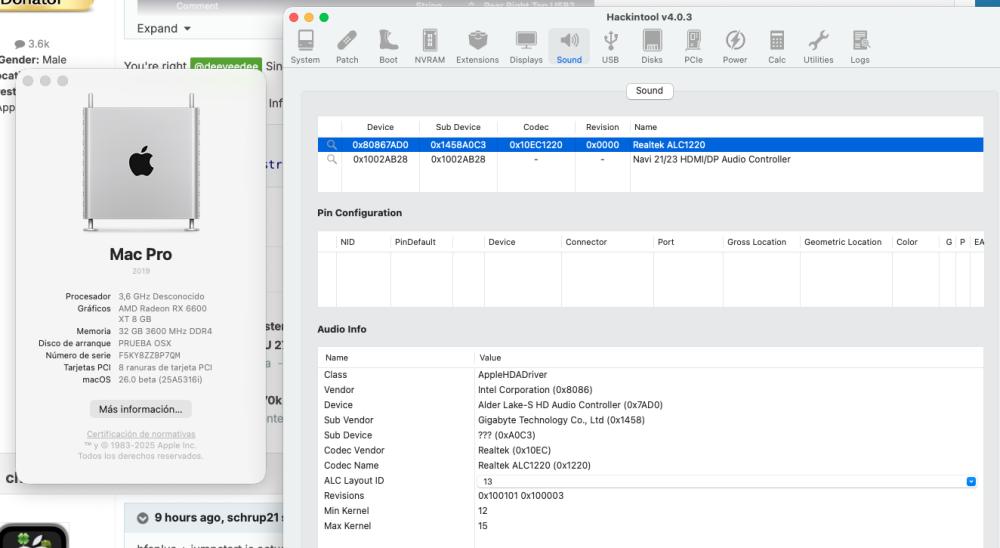The width and height of the screenshot is (1000, 548).
Task: Click the AppleHDADriver class value
Action: click(x=512, y=374)
